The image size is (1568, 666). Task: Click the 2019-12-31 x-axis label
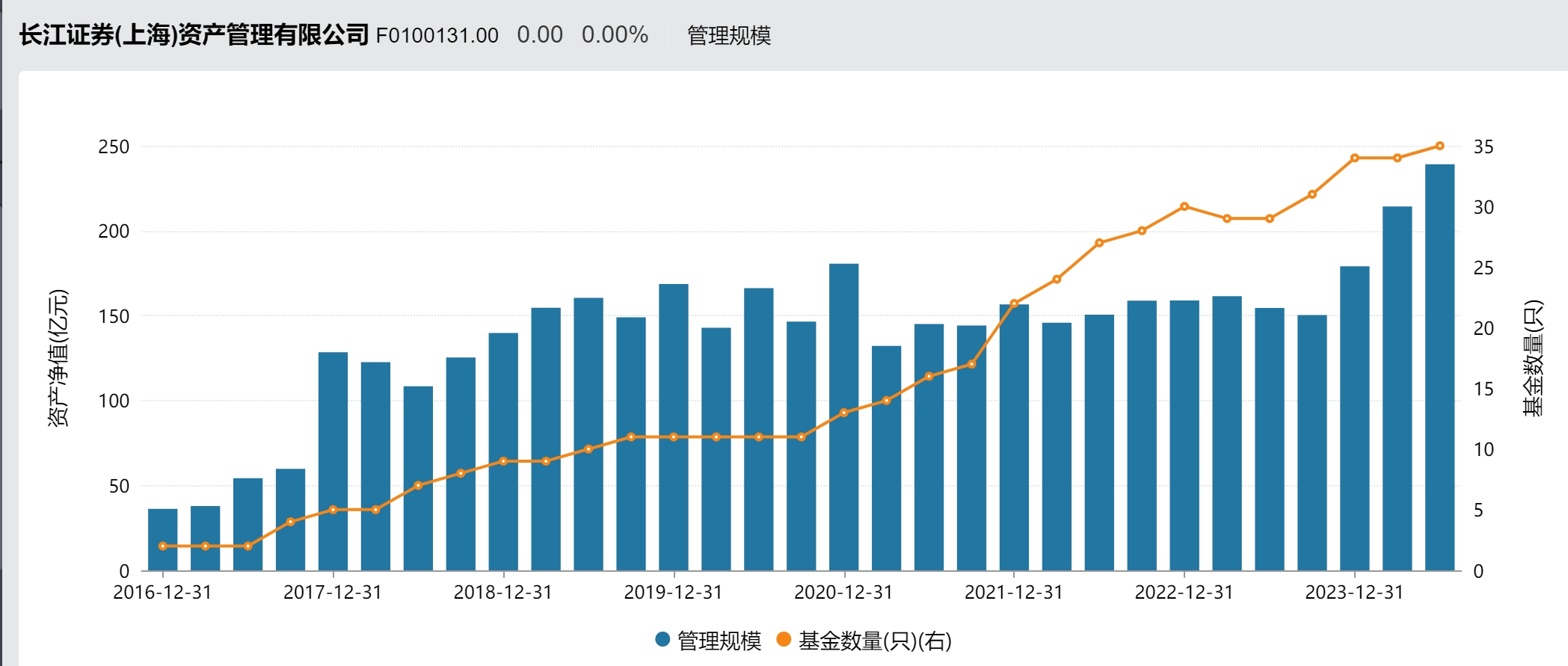point(674,593)
